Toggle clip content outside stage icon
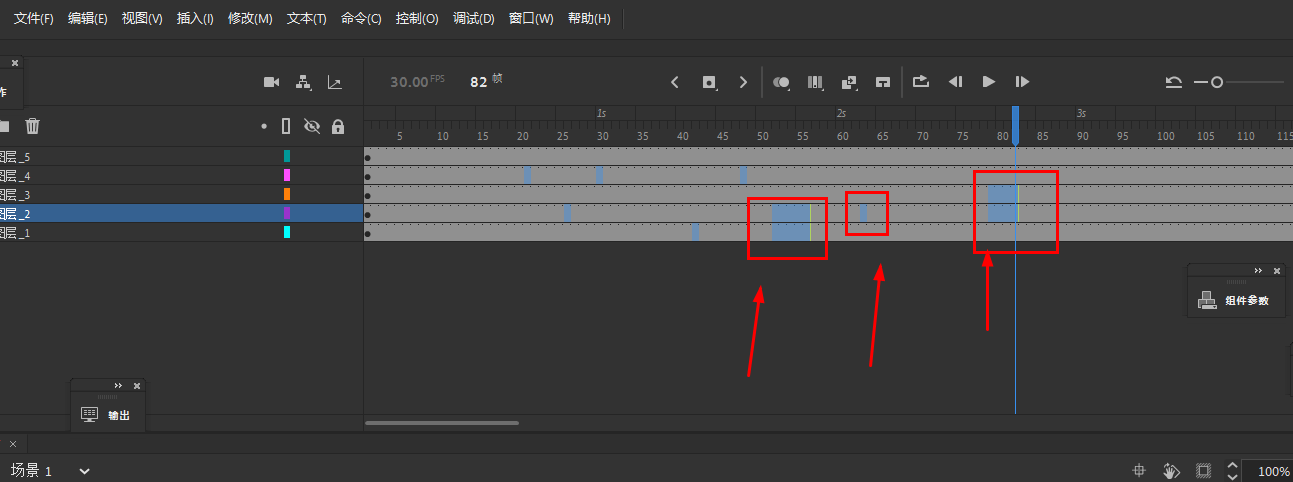 pos(1203,471)
